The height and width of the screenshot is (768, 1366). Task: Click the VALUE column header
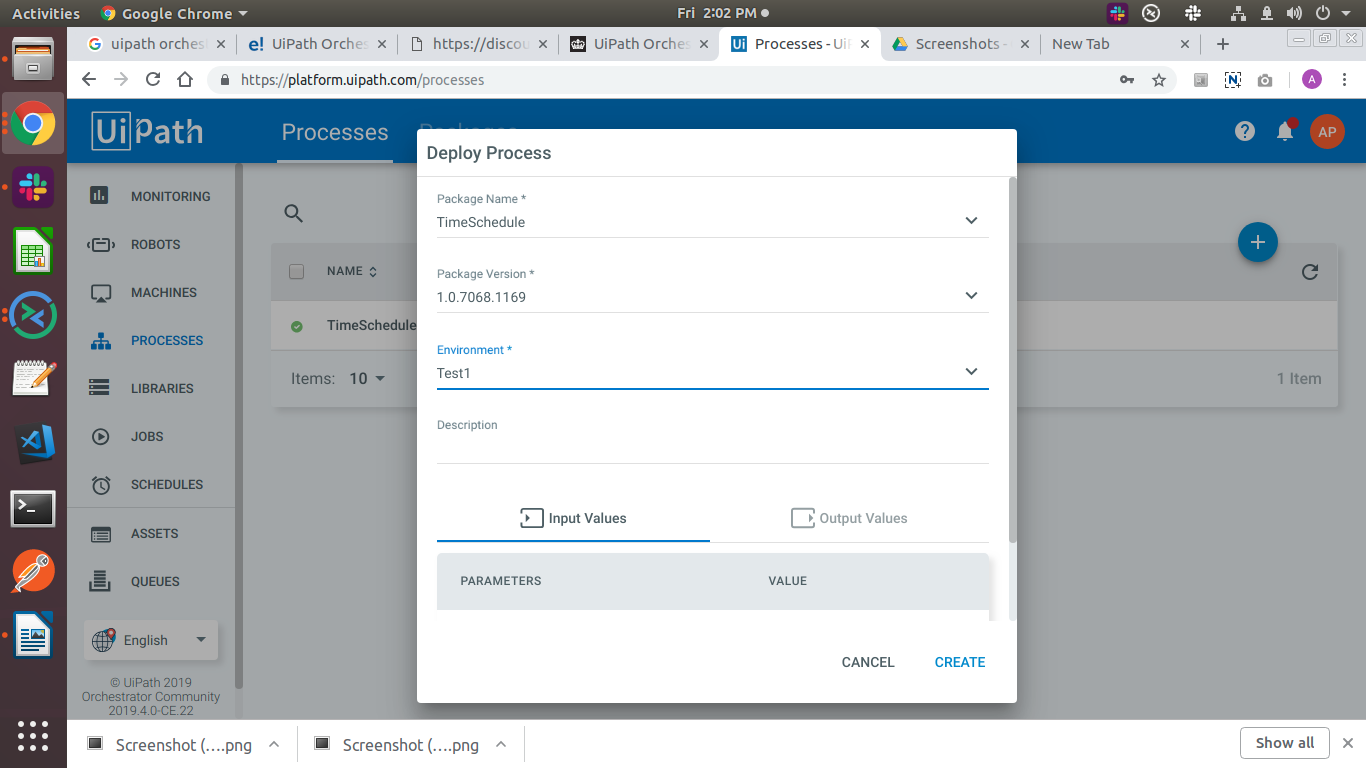787,581
